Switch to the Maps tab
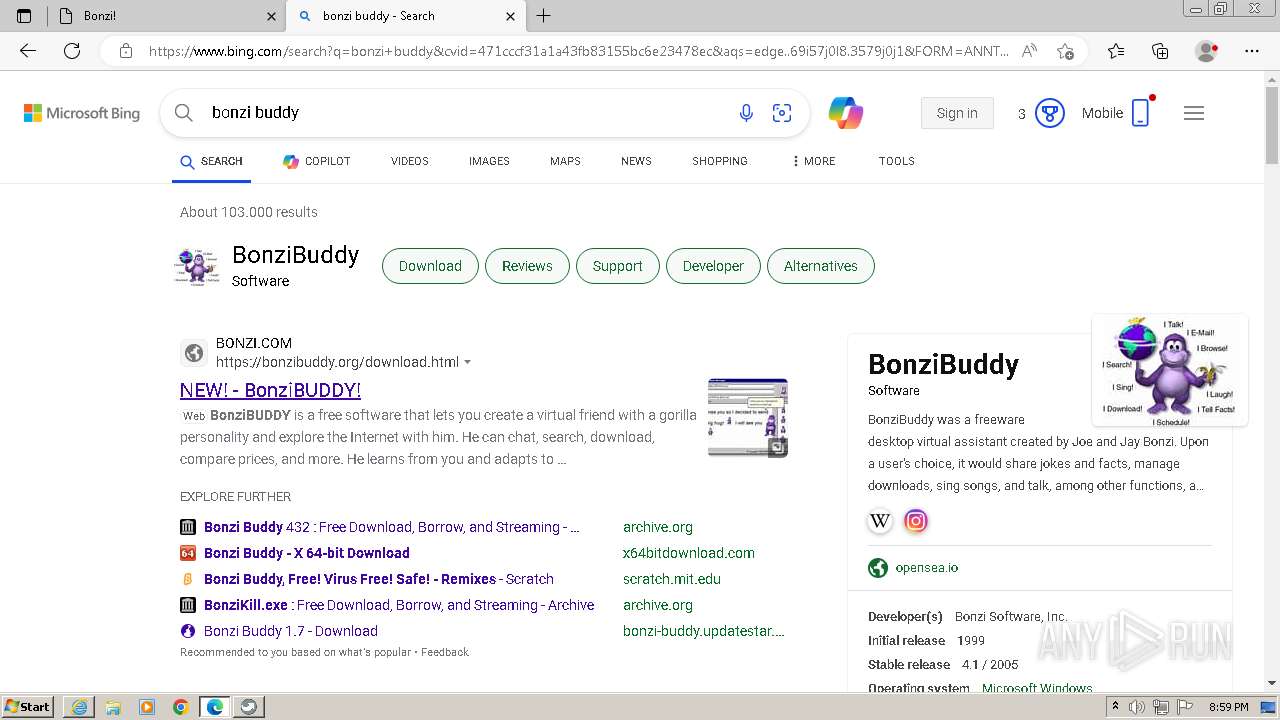This screenshot has width=1280, height=720. click(x=565, y=161)
